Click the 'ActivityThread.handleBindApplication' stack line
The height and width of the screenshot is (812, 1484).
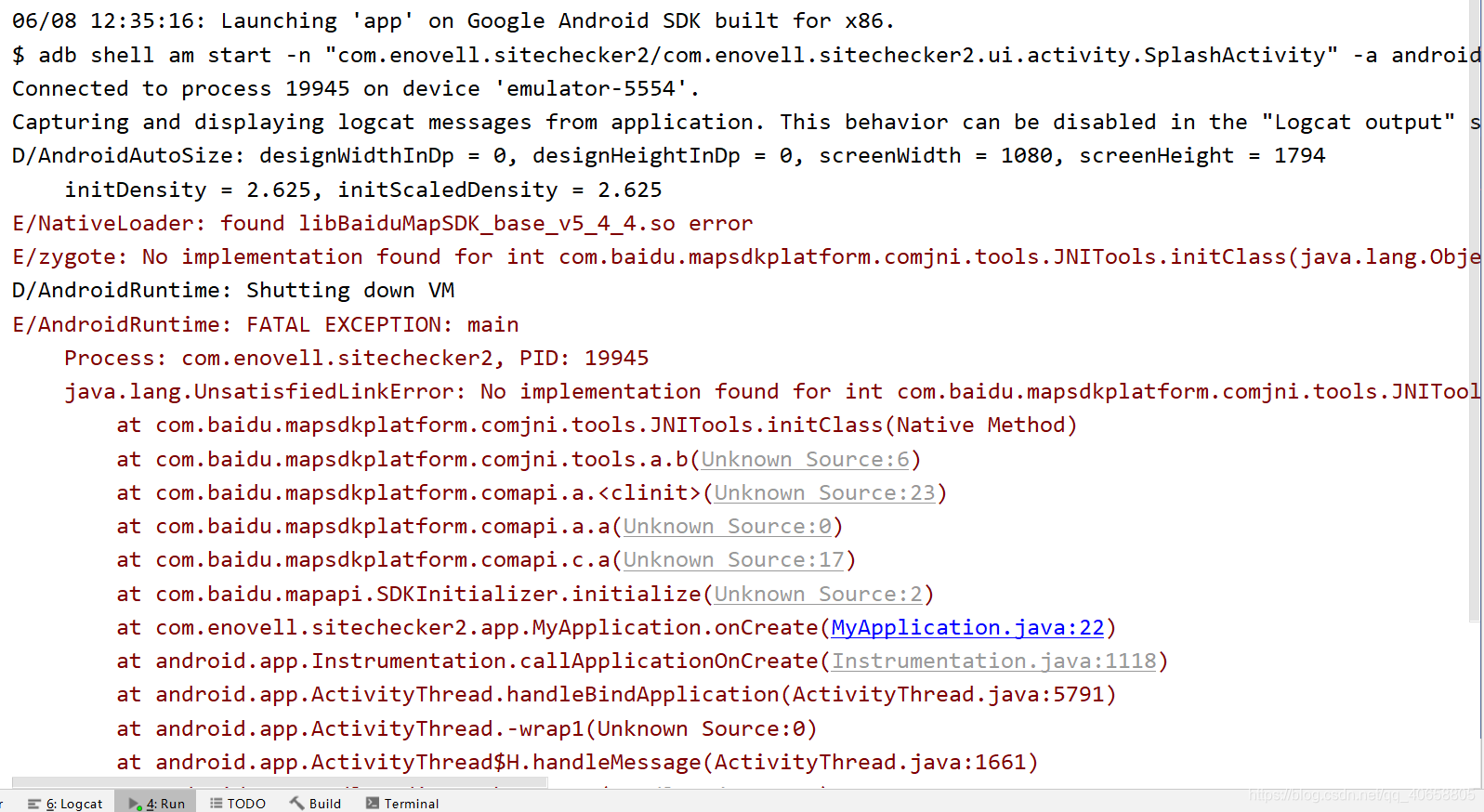click(x=616, y=695)
